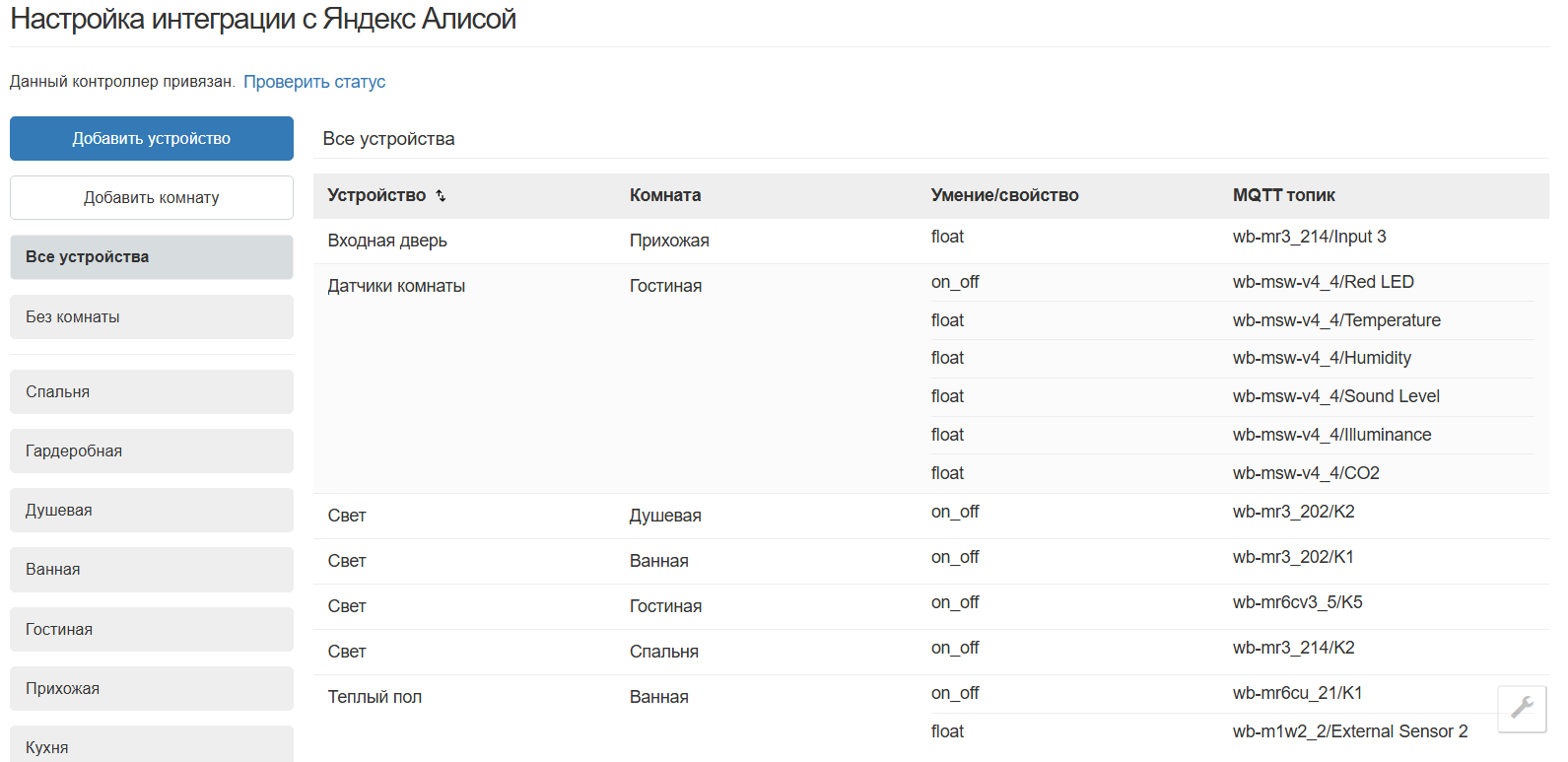Click the wb-msw-v4_4/Temperature topic entry
Screen dimensions: 1568x762
click(x=1336, y=320)
